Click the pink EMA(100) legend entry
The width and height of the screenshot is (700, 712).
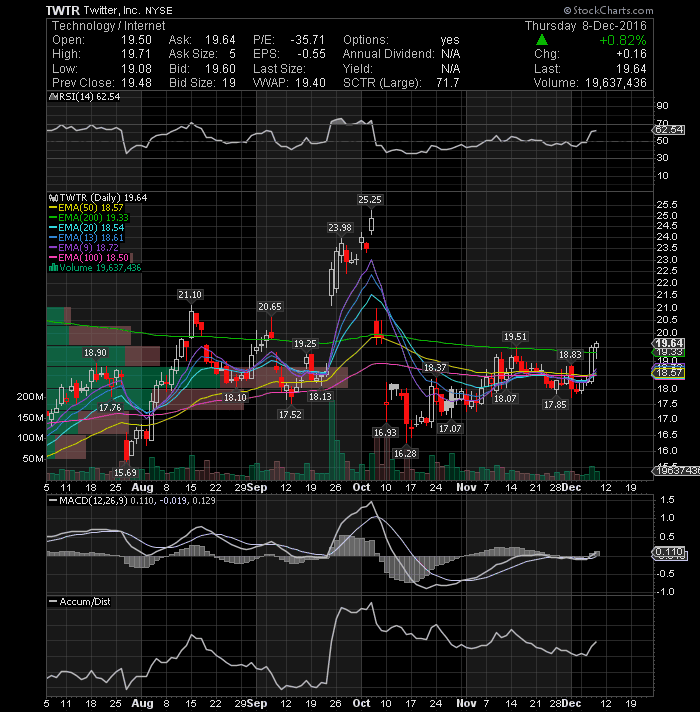click(x=89, y=258)
